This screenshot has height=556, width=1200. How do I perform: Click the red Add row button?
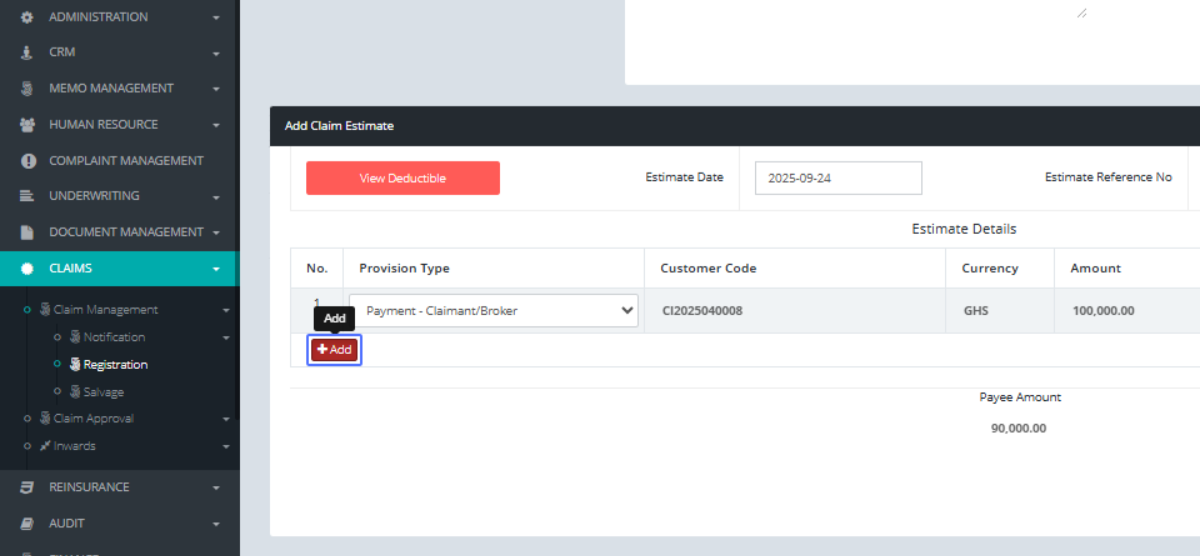tap(334, 350)
